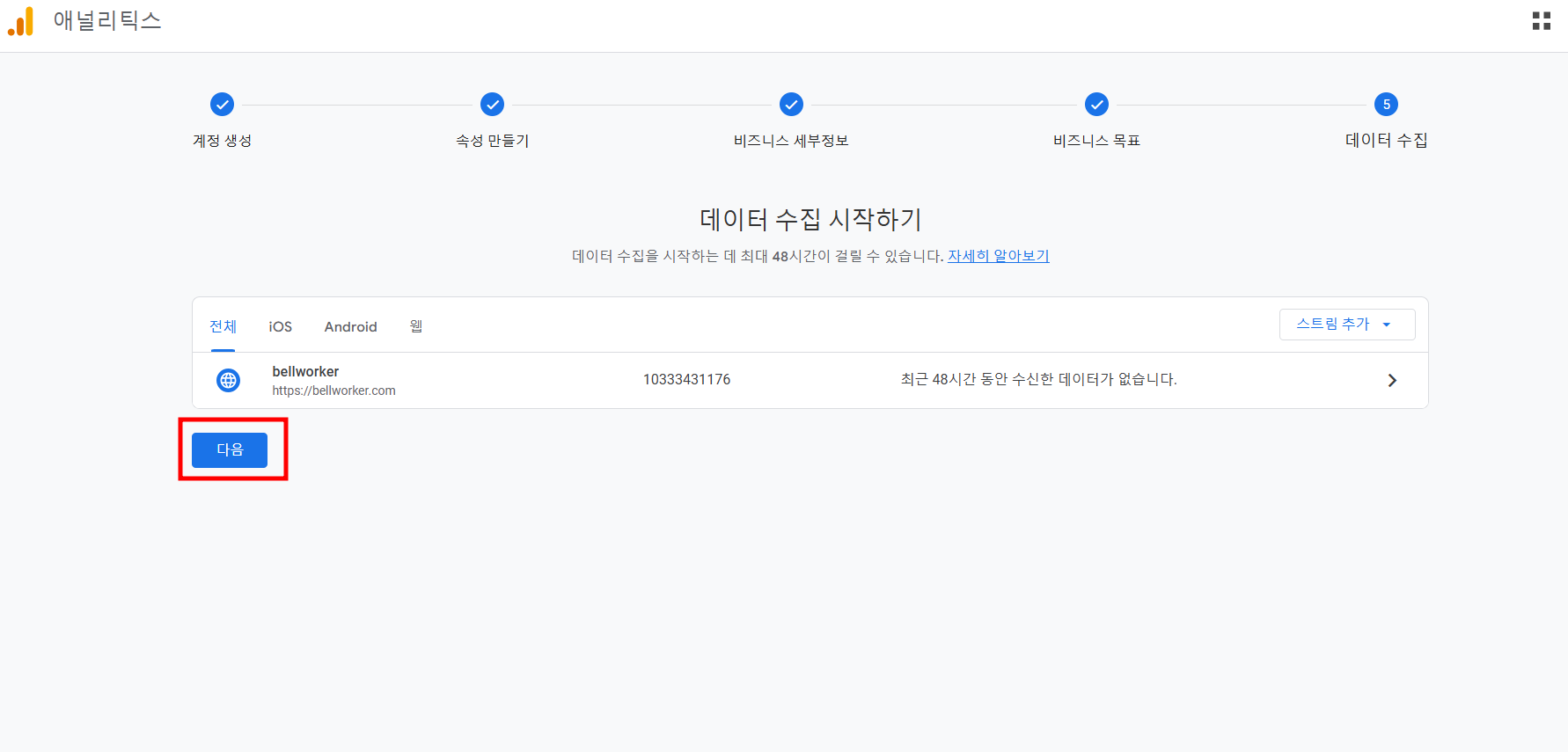Viewport: 1568px width, 752px height.
Task: Click the stream ID 10333431176
Action: tap(686, 379)
